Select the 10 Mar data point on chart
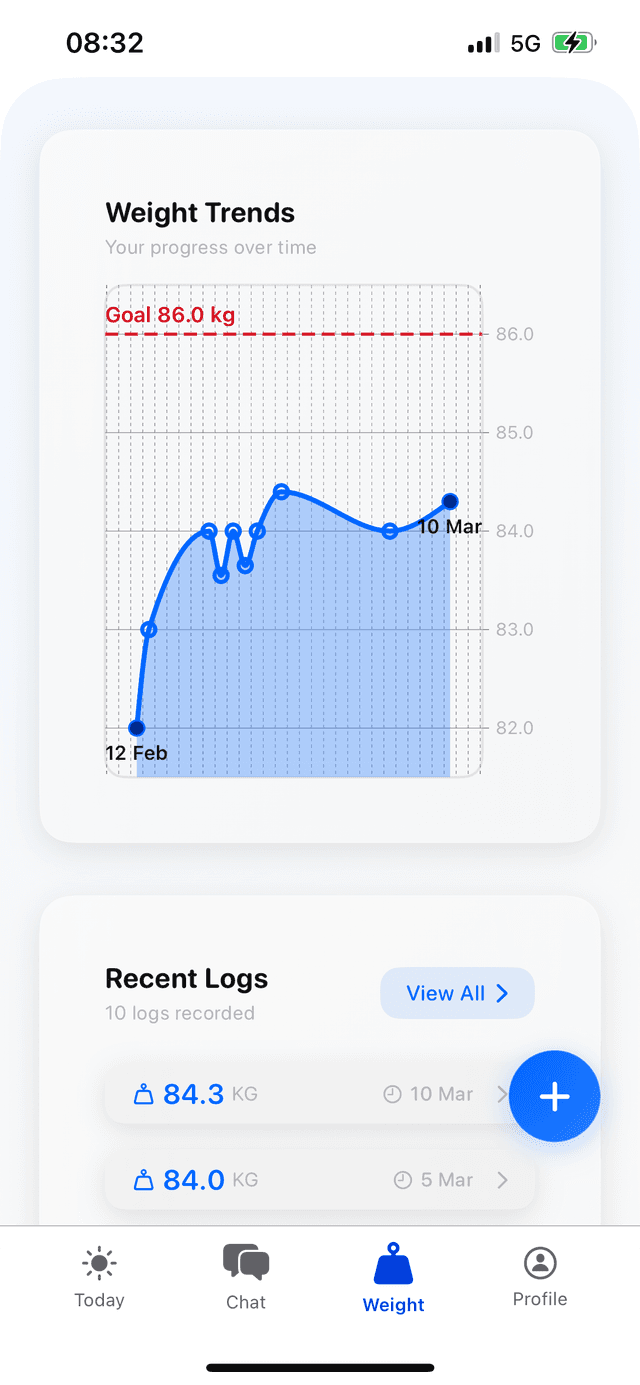Viewport: 640px width, 1385px height. coord(449,501)
